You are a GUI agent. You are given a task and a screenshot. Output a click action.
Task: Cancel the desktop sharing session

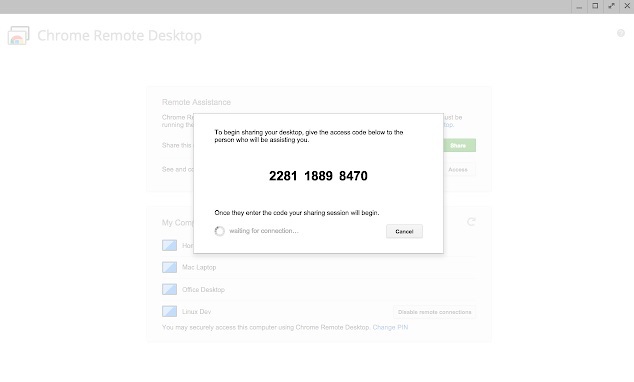click(x=404, y=231)
